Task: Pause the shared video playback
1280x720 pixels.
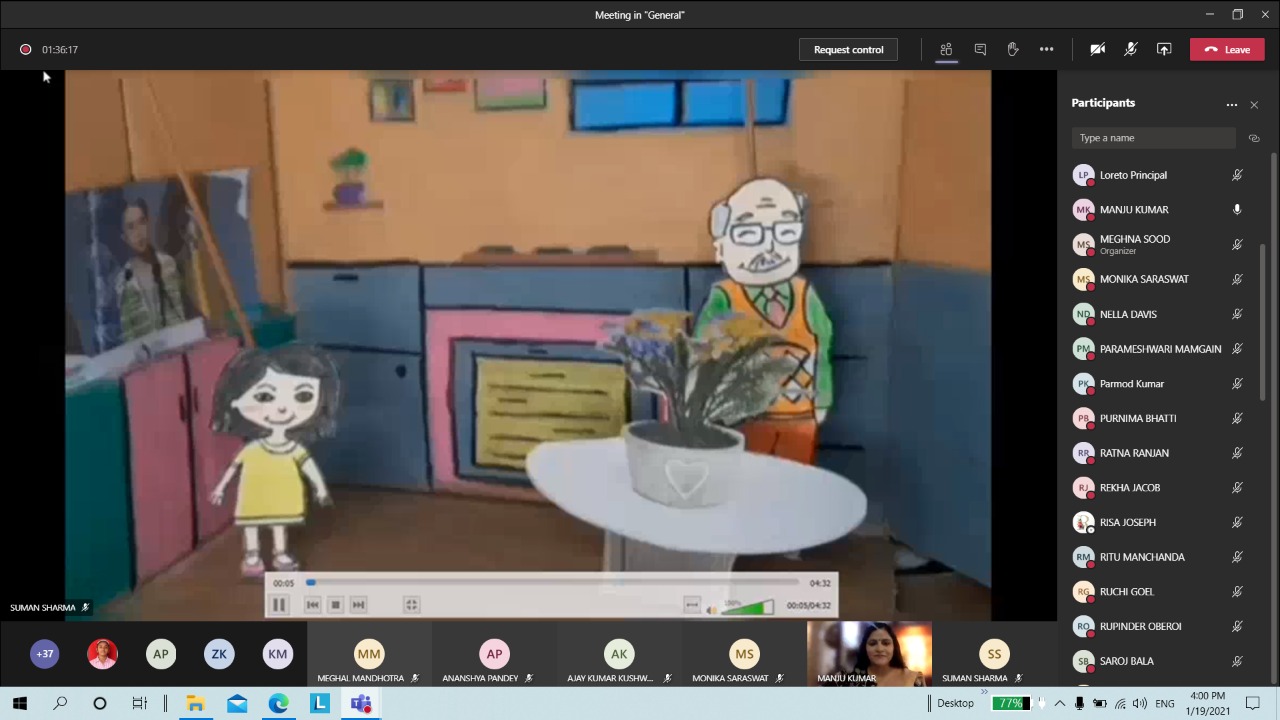Action: (279, 604)
